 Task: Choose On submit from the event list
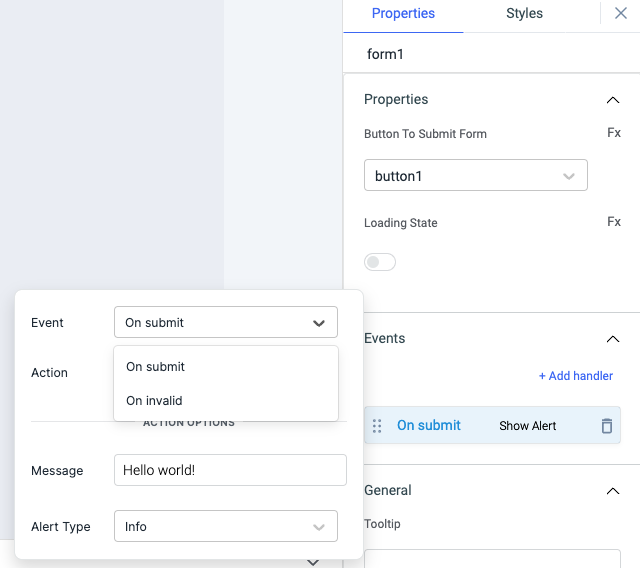coord(155,367)
